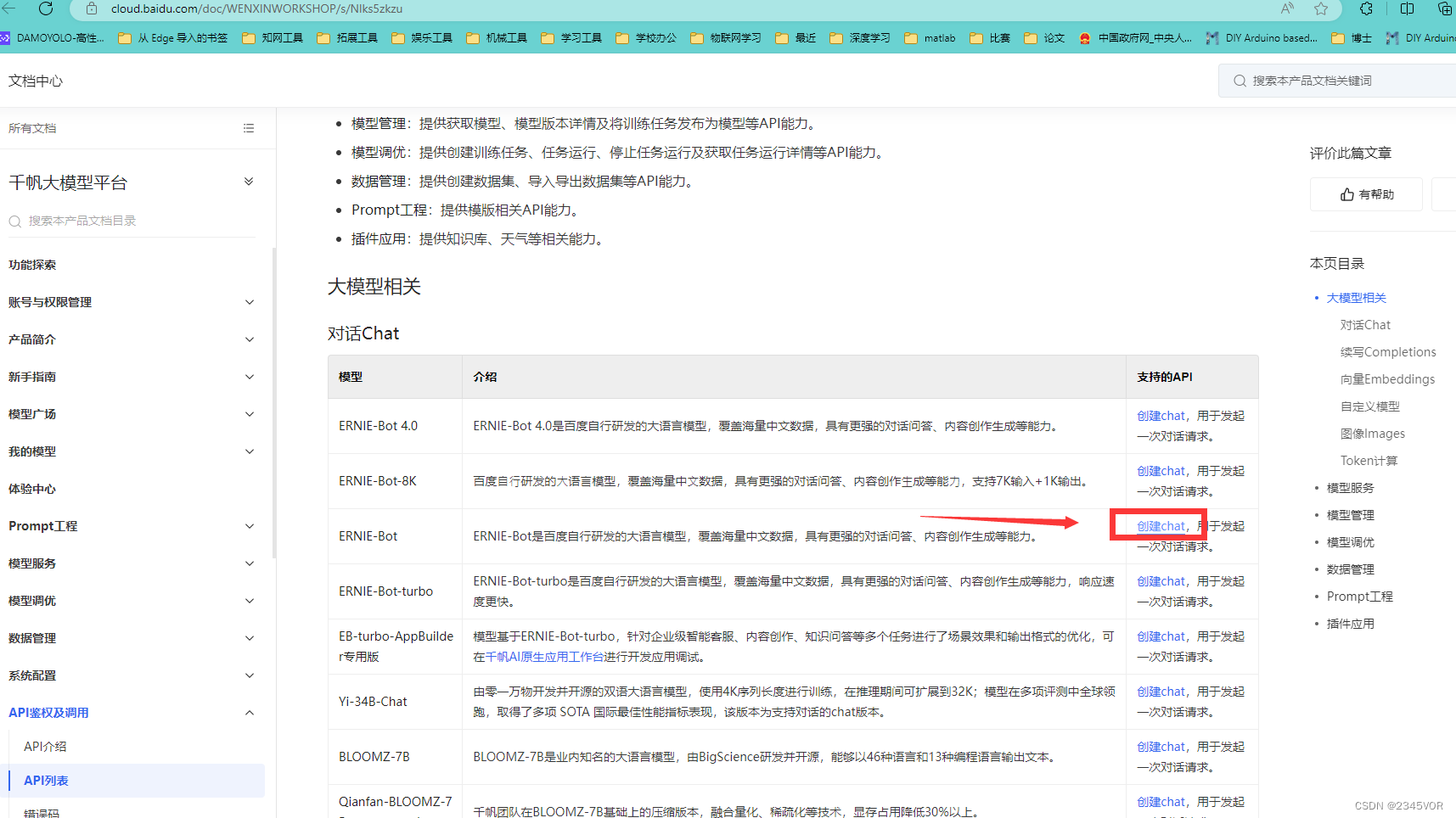Open the 知网工具 bookmark folder
Viewport: 1456px width, 818px height.
click(272, 38)
